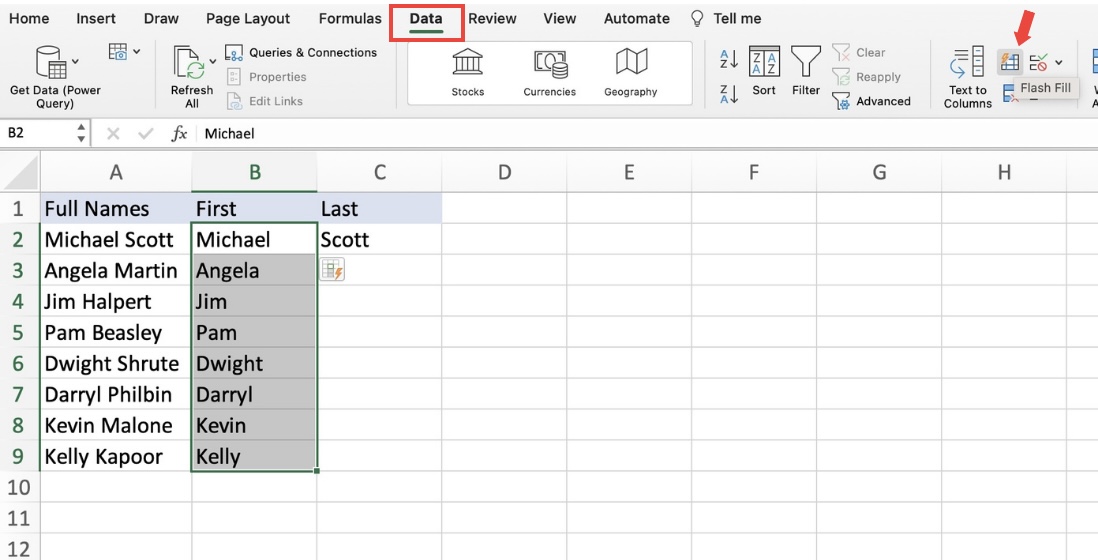Launch Text to Columns wizard

coord(968,77)
